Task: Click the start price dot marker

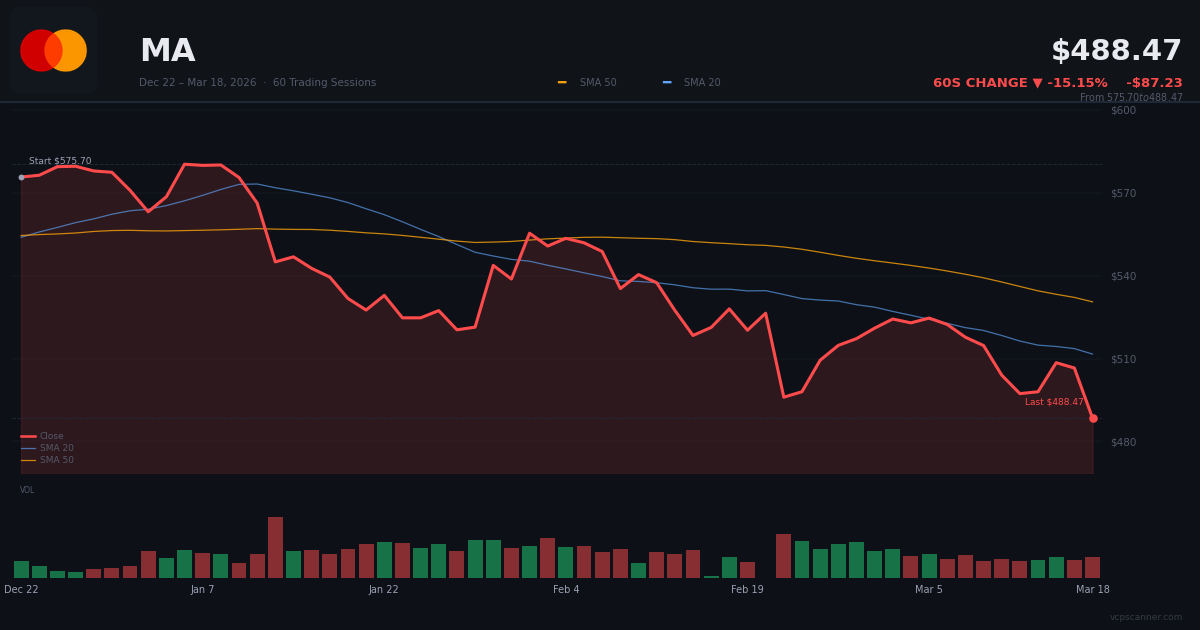Action: [21, 177]
